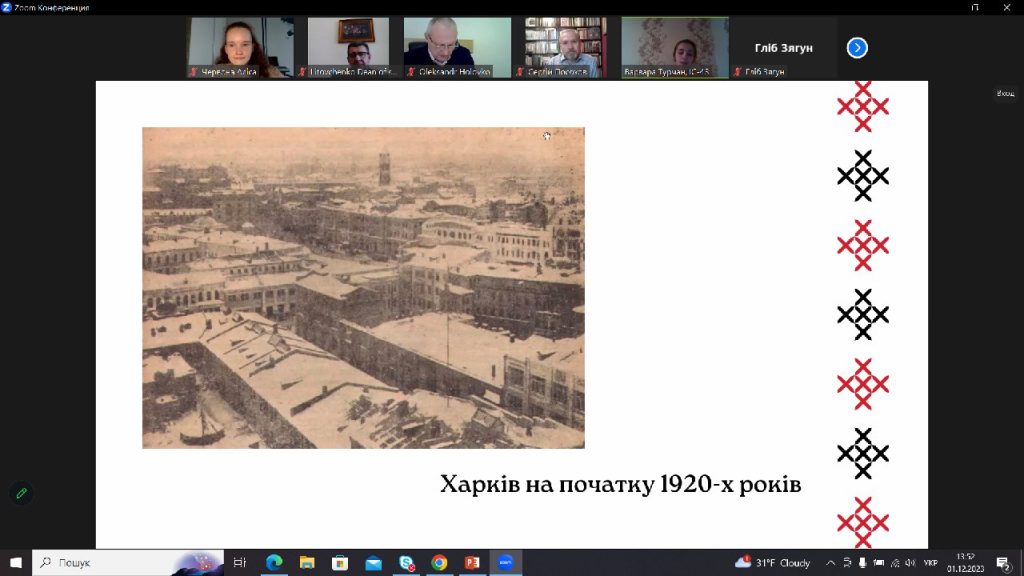1024x576 pixels.
Task: Open the battery status tray icon
Action: [x=879, y=562]
